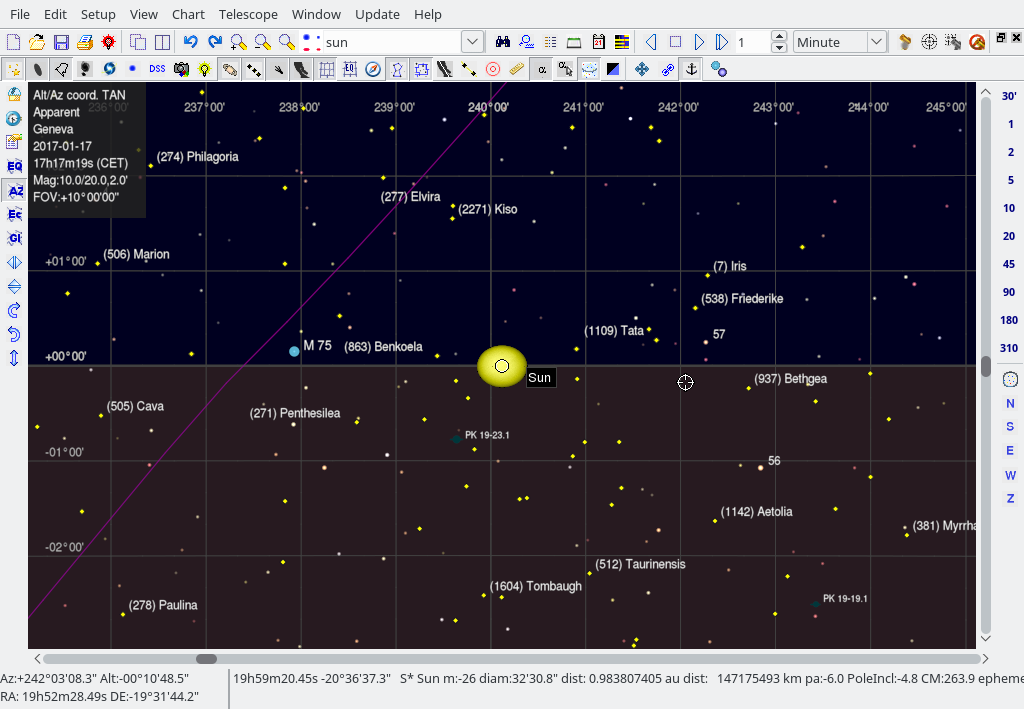
Task: Redo the chart change
Action: click(x=215, y=42)
